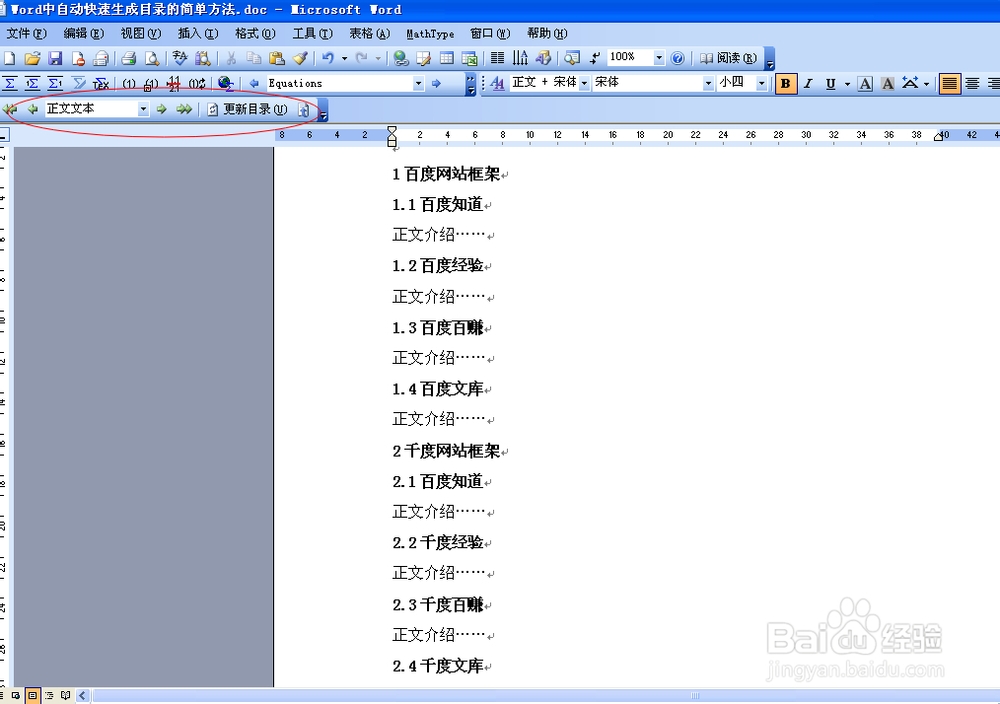Toggle Underline formatting

click(830, 84)
